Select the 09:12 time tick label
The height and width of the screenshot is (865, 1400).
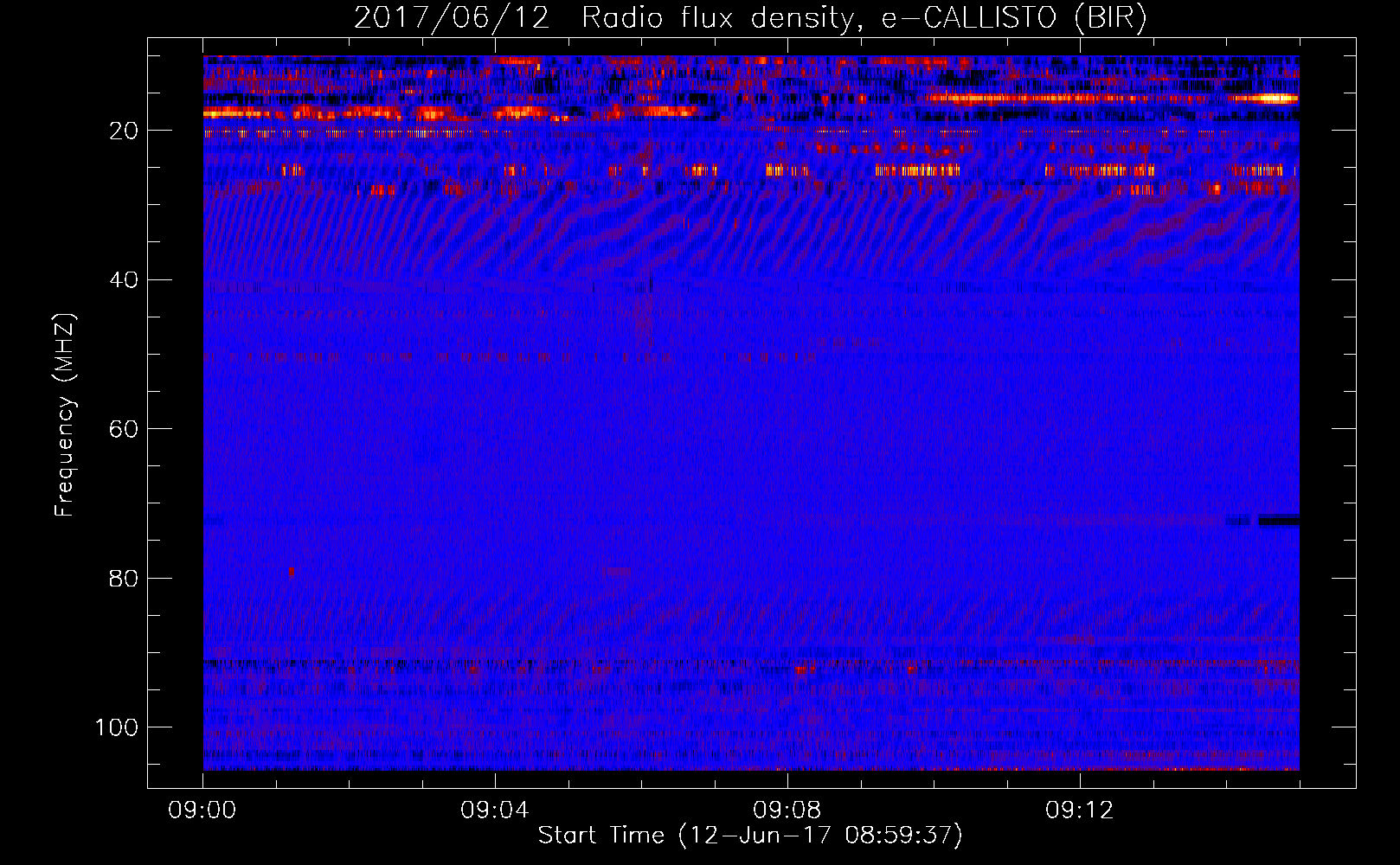pos(1080,811)
